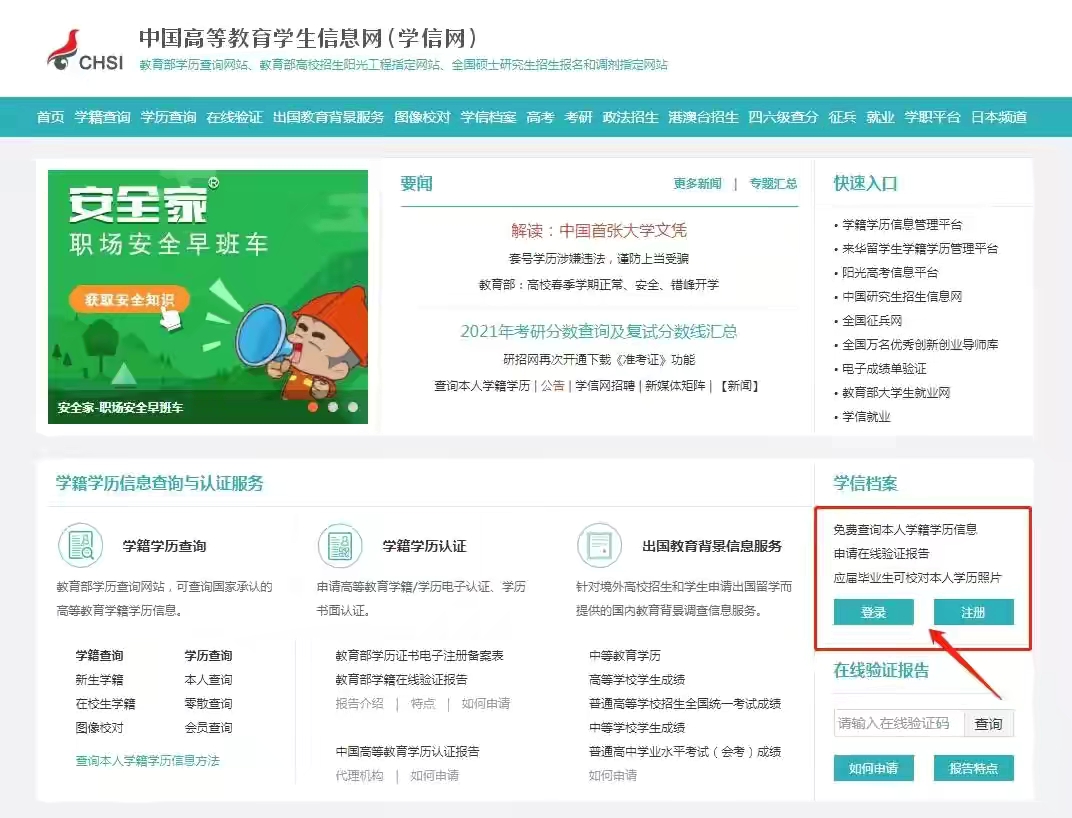This screenshot has height=818, width=1072.
Task: Switch to the 在线验证 nav tab
Action: point(236,117)
